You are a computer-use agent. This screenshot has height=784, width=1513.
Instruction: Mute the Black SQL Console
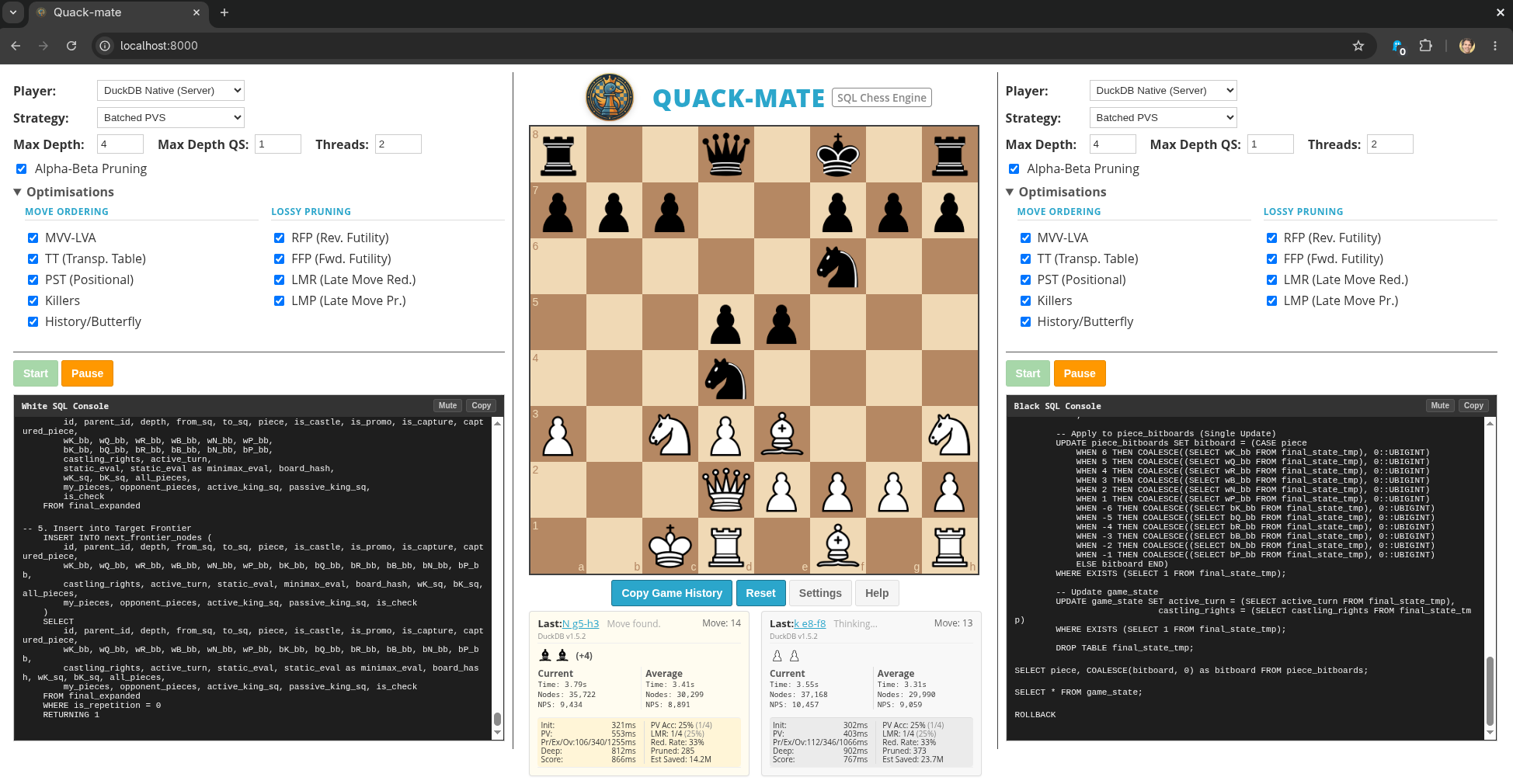pos(1440,405)
